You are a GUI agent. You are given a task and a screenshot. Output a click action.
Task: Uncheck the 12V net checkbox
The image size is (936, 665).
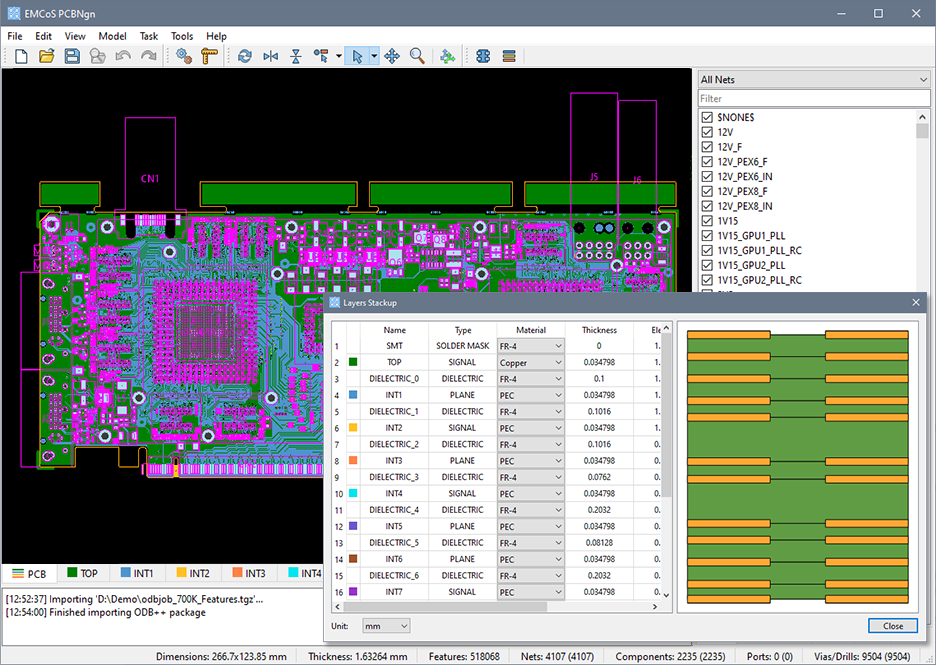tap(707, 132)
